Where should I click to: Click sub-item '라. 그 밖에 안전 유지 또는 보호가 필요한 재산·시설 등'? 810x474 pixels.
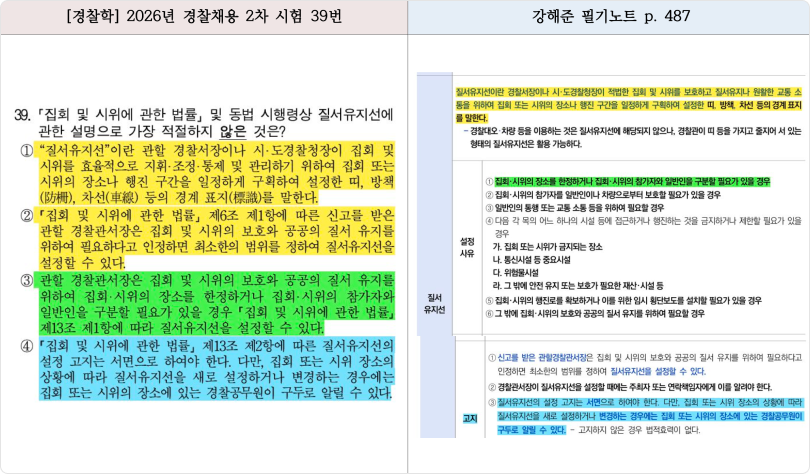[x=578, y=286]
